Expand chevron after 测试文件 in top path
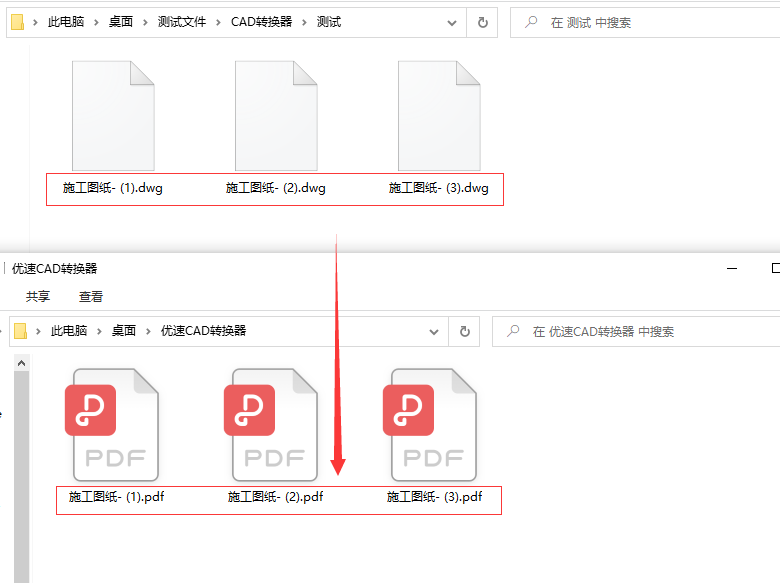 coord(218,22)
